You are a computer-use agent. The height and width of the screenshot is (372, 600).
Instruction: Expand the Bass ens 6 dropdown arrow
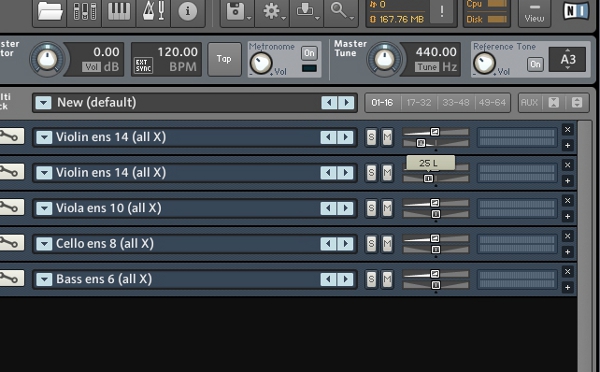click(x=44, y=279)
